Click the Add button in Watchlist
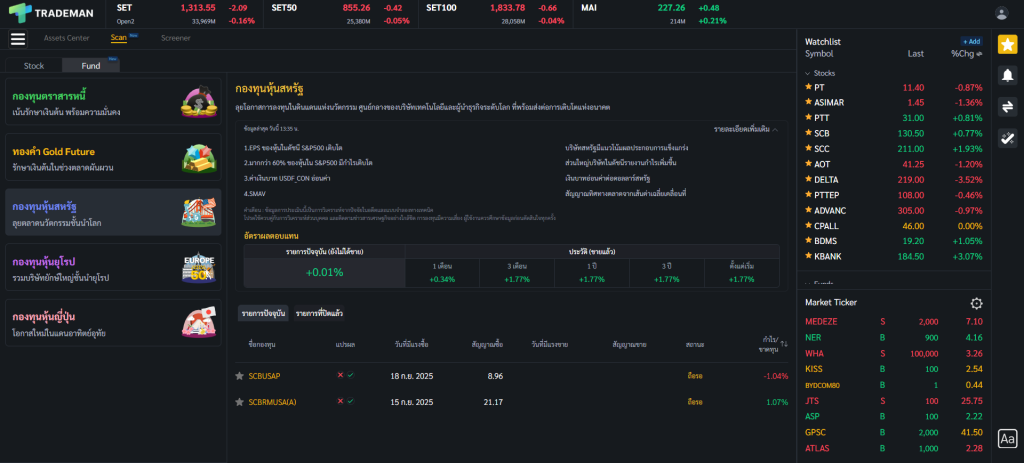The height and width of the screenshot is (463, 1024). coord(971,41)
